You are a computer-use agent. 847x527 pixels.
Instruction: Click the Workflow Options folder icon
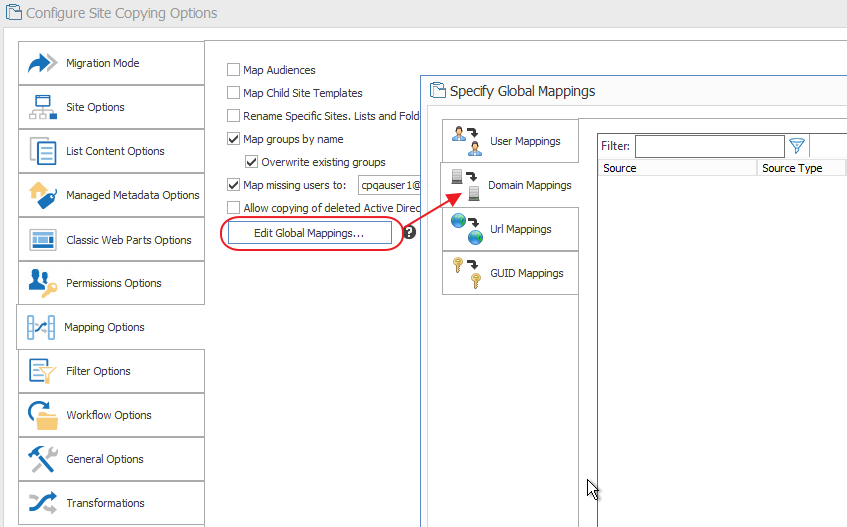coord(43,415)
